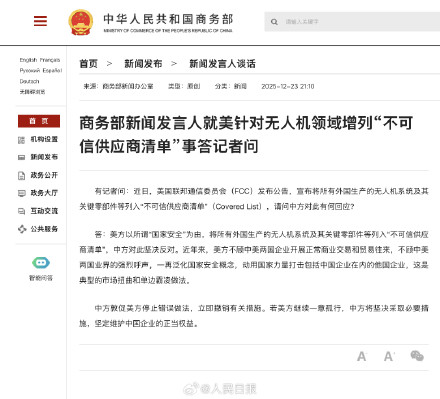This screenshot has width=440, height=399.
Task: Click the 类型: 原创 label
Action: coord(184,86)
